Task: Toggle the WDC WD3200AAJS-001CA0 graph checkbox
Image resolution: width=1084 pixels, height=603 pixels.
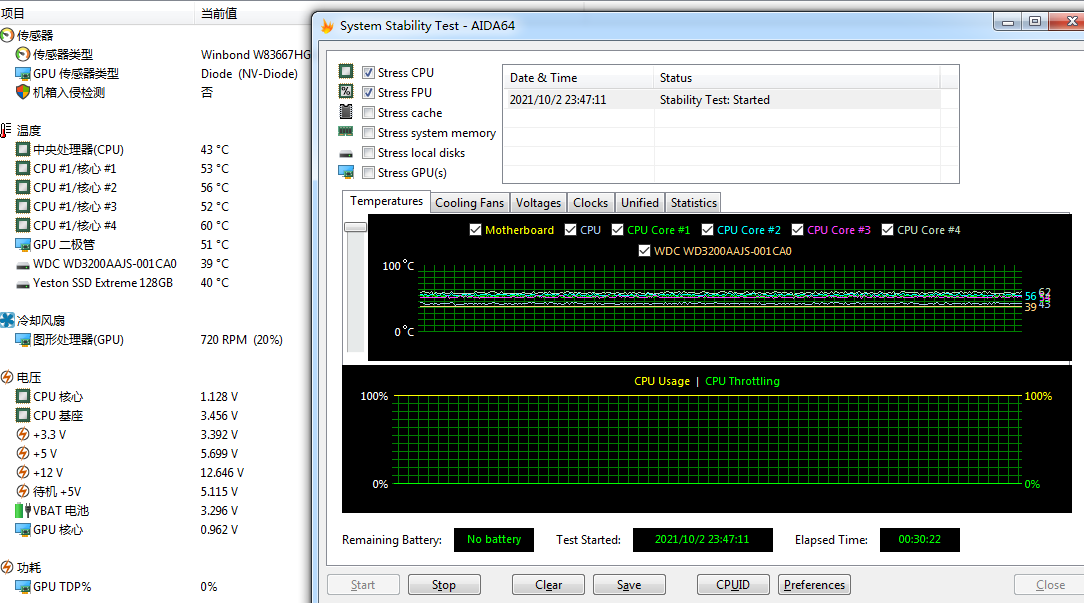Action: tap(644, 250)
